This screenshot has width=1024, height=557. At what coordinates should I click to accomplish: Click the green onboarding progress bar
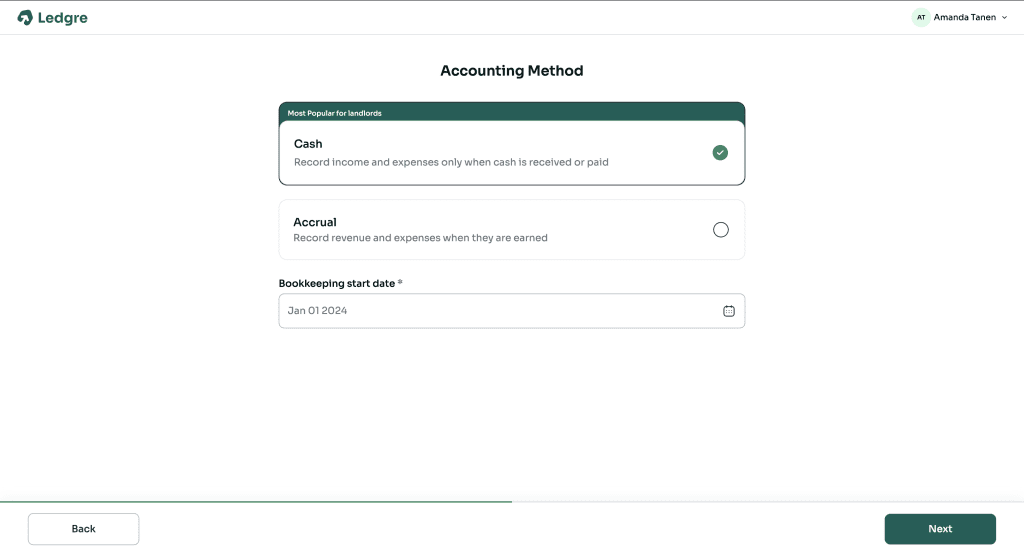[256, 501]
